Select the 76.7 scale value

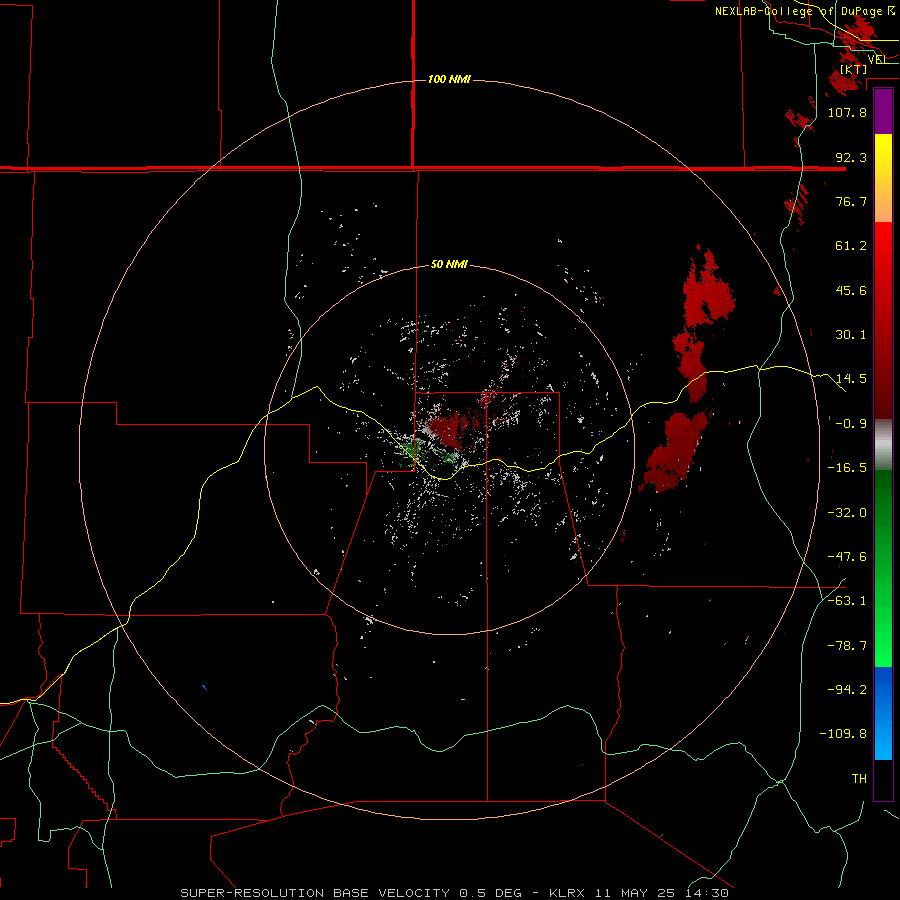(x=851, y=201)
